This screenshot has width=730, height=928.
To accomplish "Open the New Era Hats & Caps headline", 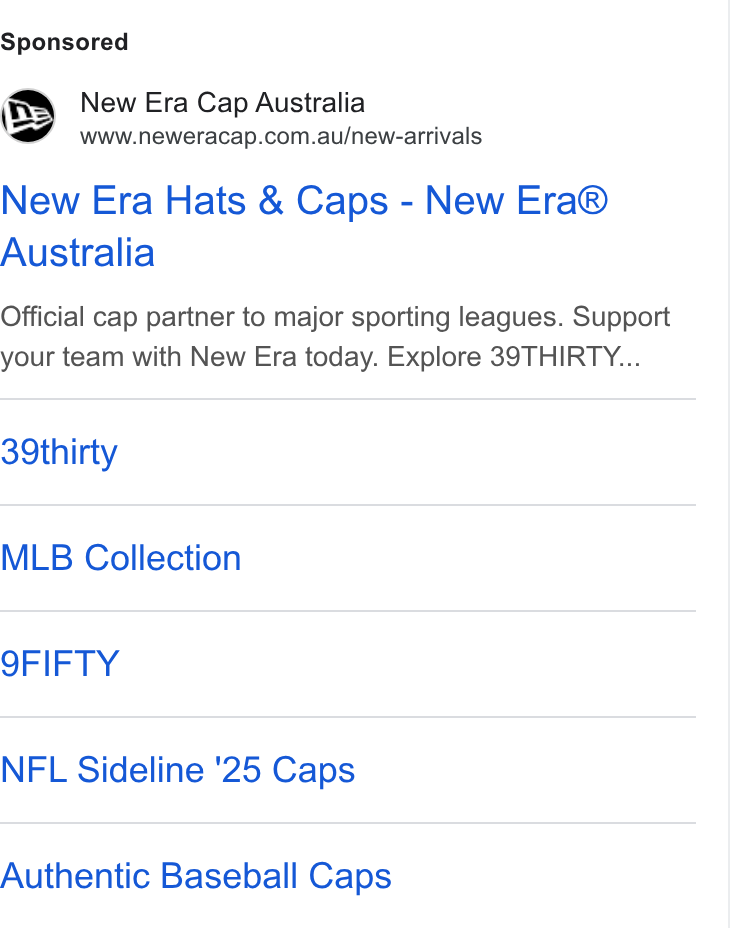I will pyautogui.click(x=304, y=226).
